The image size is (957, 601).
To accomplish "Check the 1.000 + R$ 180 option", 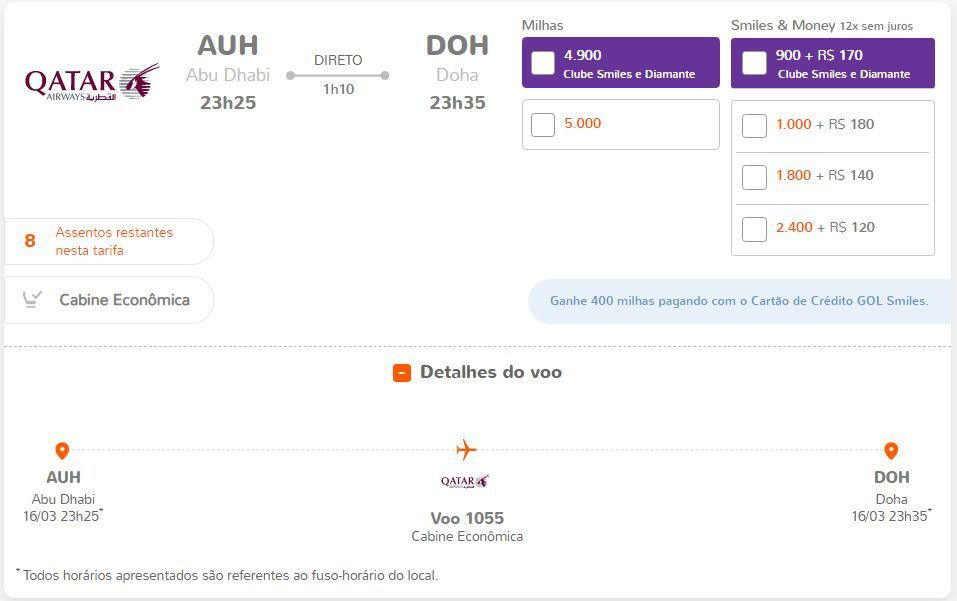I will coord(754,126).
